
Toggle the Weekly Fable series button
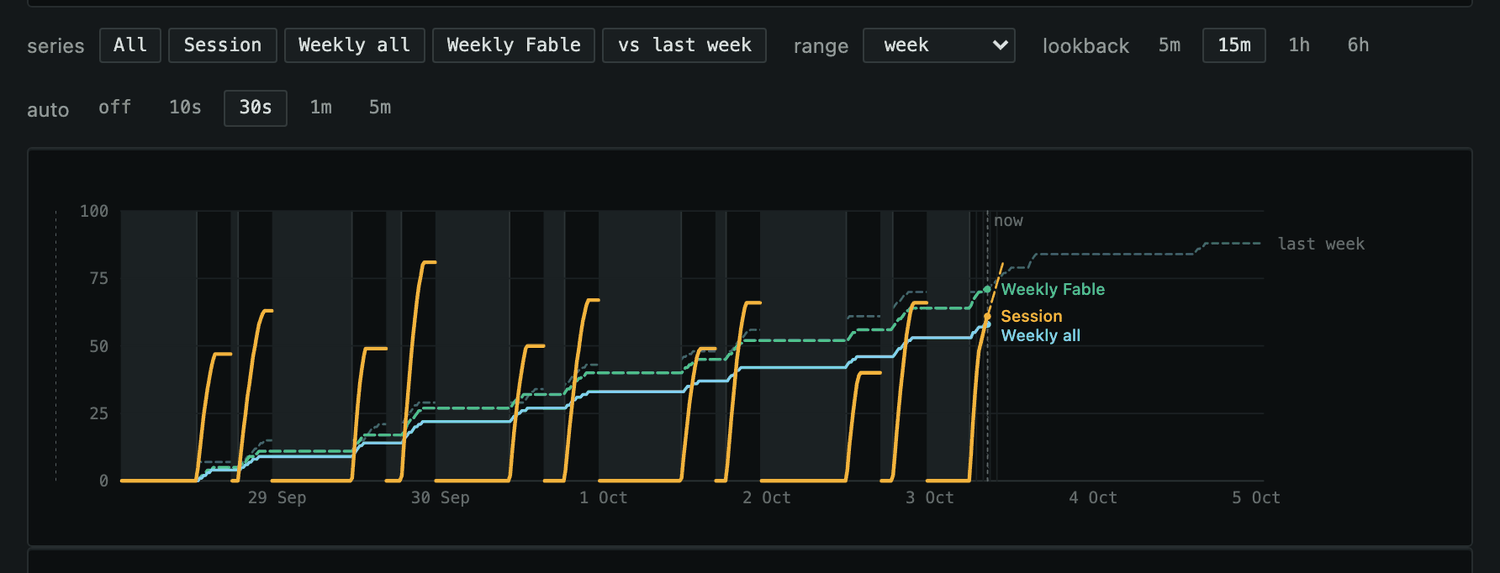click(514, 45)
